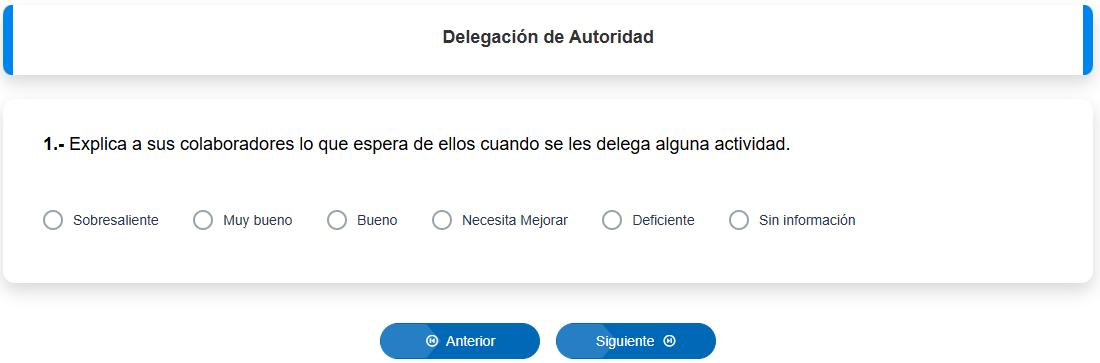Click the left blue accent bar of header
This screenshot has height=363, width=1100.
tap(8, 39)
